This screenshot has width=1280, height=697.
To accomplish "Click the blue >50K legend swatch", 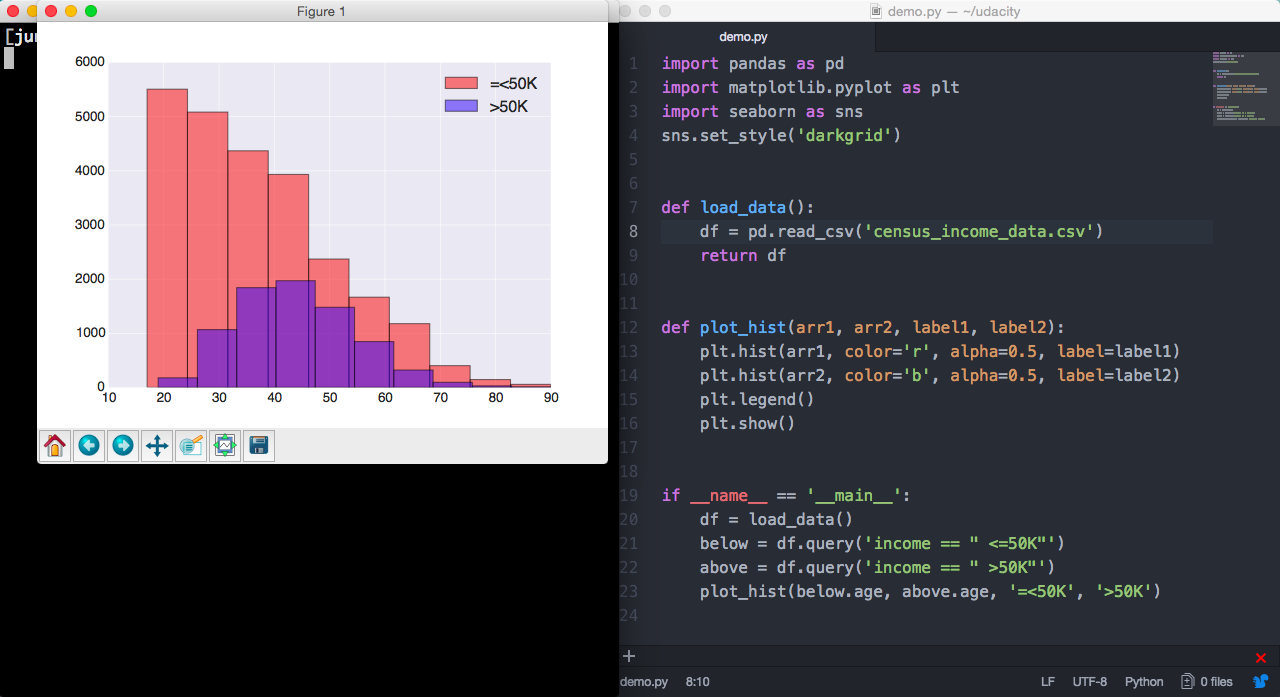I will point(462,106).
